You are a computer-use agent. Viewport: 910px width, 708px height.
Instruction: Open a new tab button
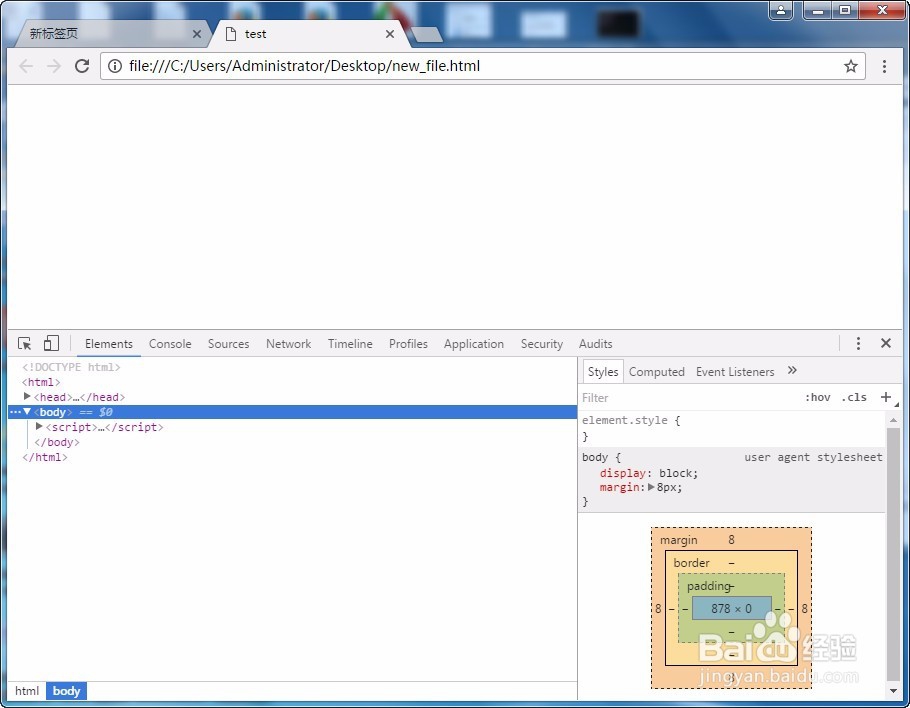click(427, 35)
